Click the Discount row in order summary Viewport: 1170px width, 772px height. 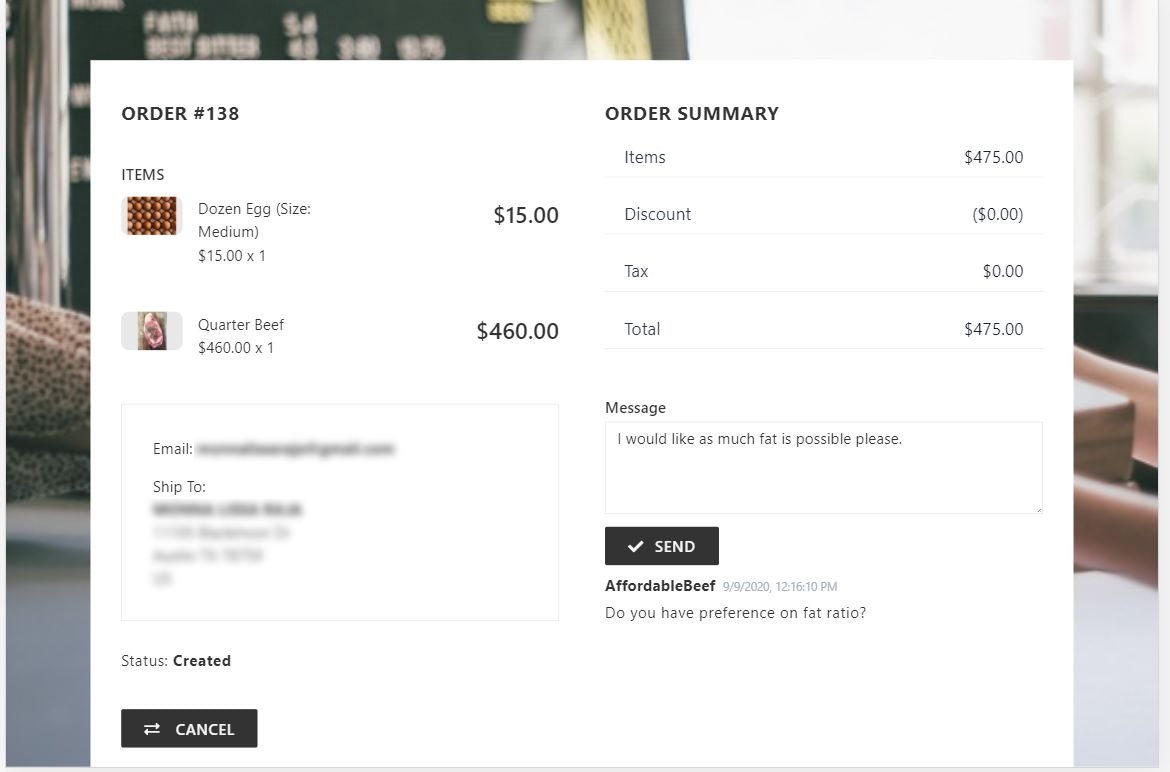(823, 214)
